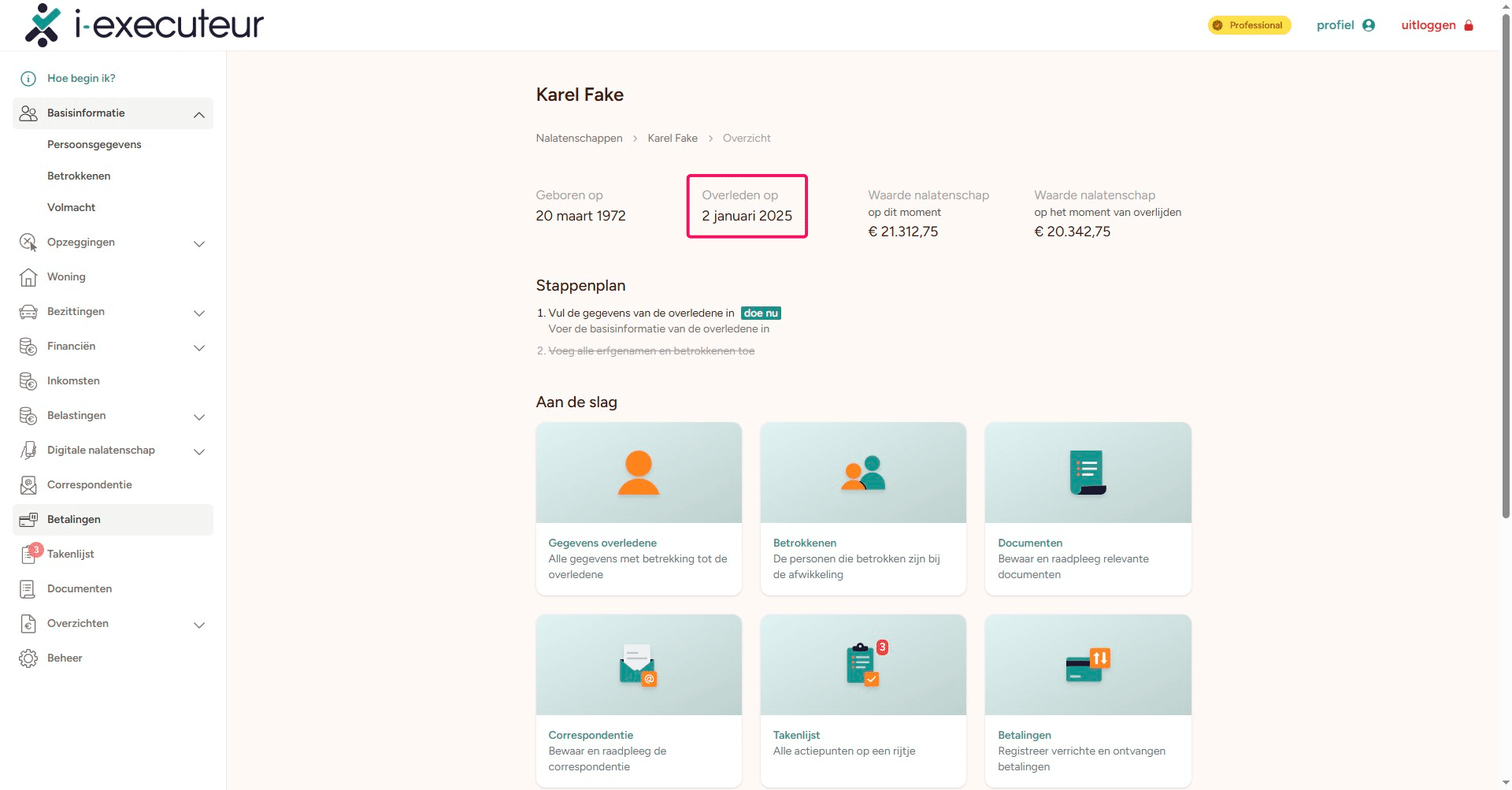Open the Betalingen card title link
The image size is (1512, 790).
click(x=1025, y=736)
